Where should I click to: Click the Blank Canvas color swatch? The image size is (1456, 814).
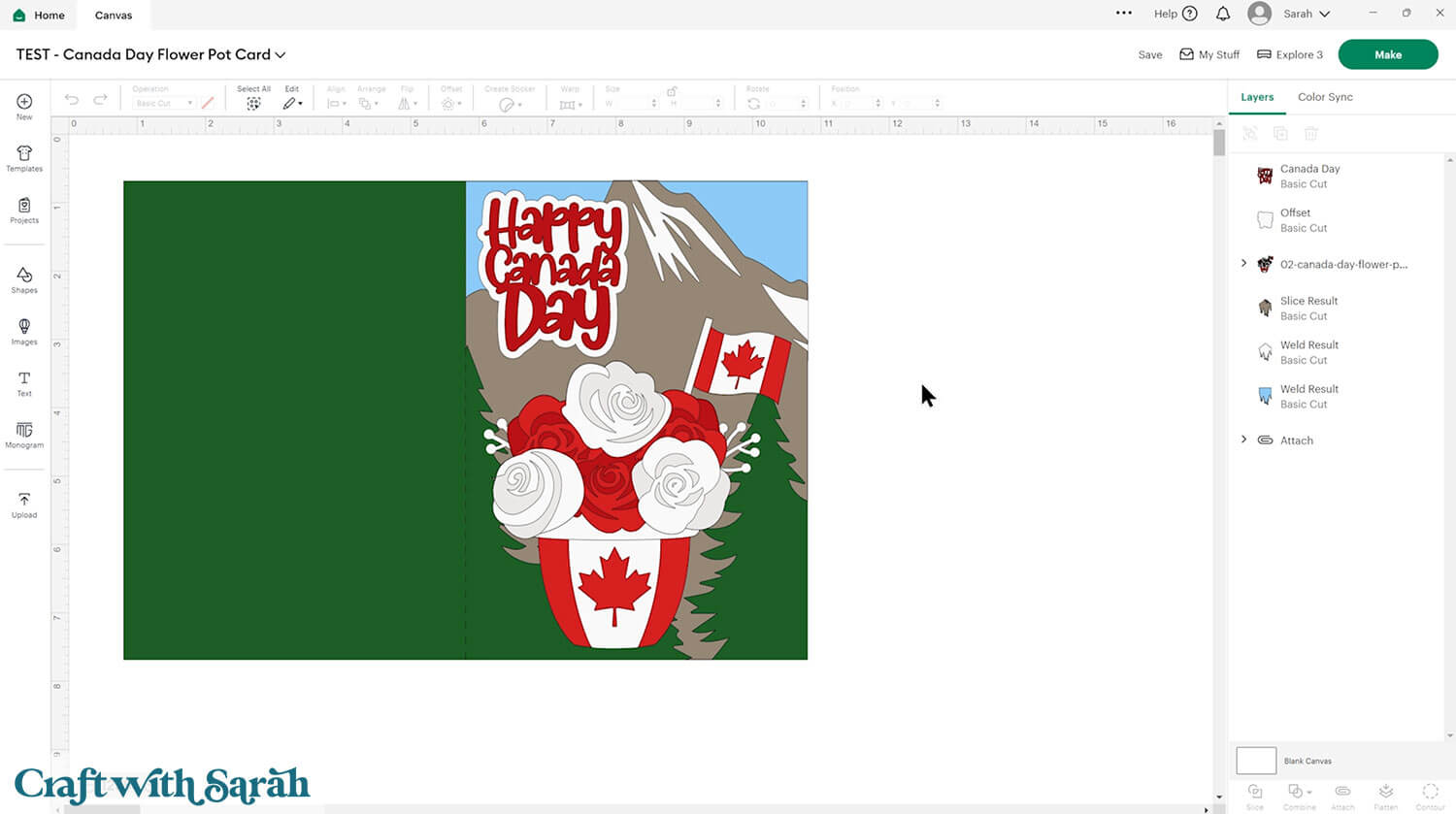(x=1256, y=761)
